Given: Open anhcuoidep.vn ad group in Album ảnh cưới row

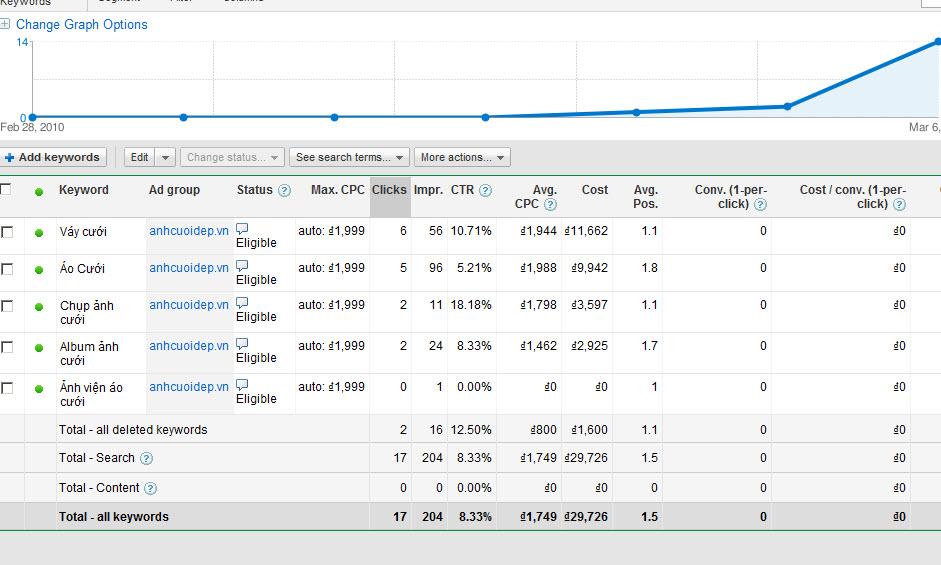Looking at the screenshot, I should point(189,346).
